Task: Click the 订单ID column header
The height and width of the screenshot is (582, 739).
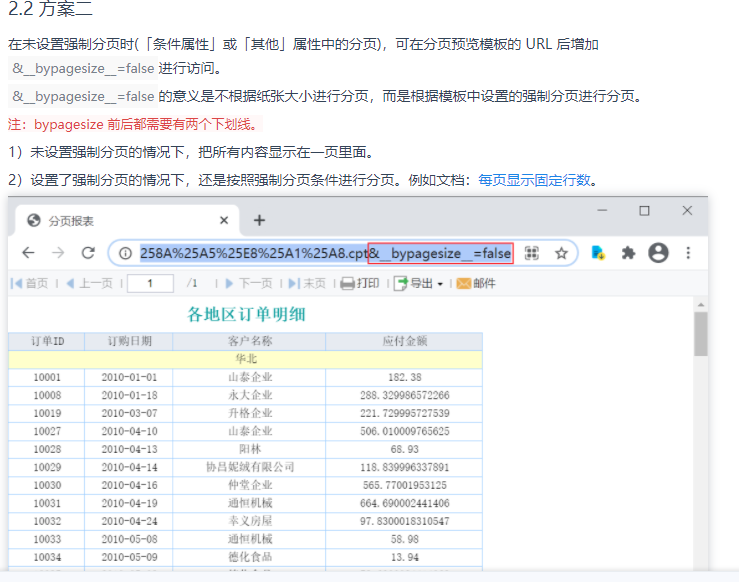Action: coord(47,341)
